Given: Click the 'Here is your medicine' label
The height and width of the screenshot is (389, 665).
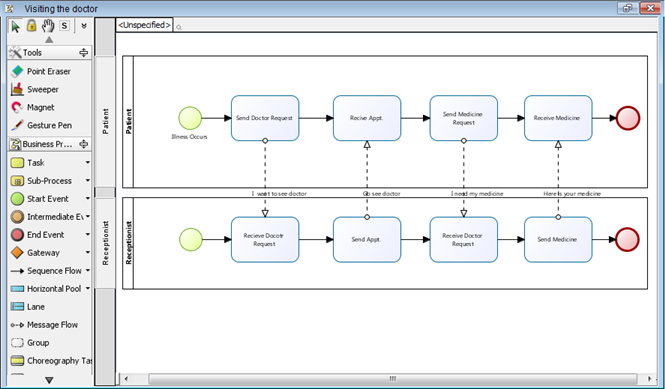Looking at the screenshot, I should coord(572,193).
